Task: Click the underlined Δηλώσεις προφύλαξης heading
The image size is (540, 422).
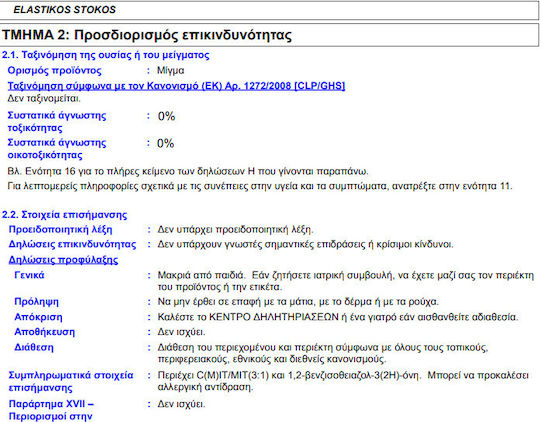Action: 63,260
